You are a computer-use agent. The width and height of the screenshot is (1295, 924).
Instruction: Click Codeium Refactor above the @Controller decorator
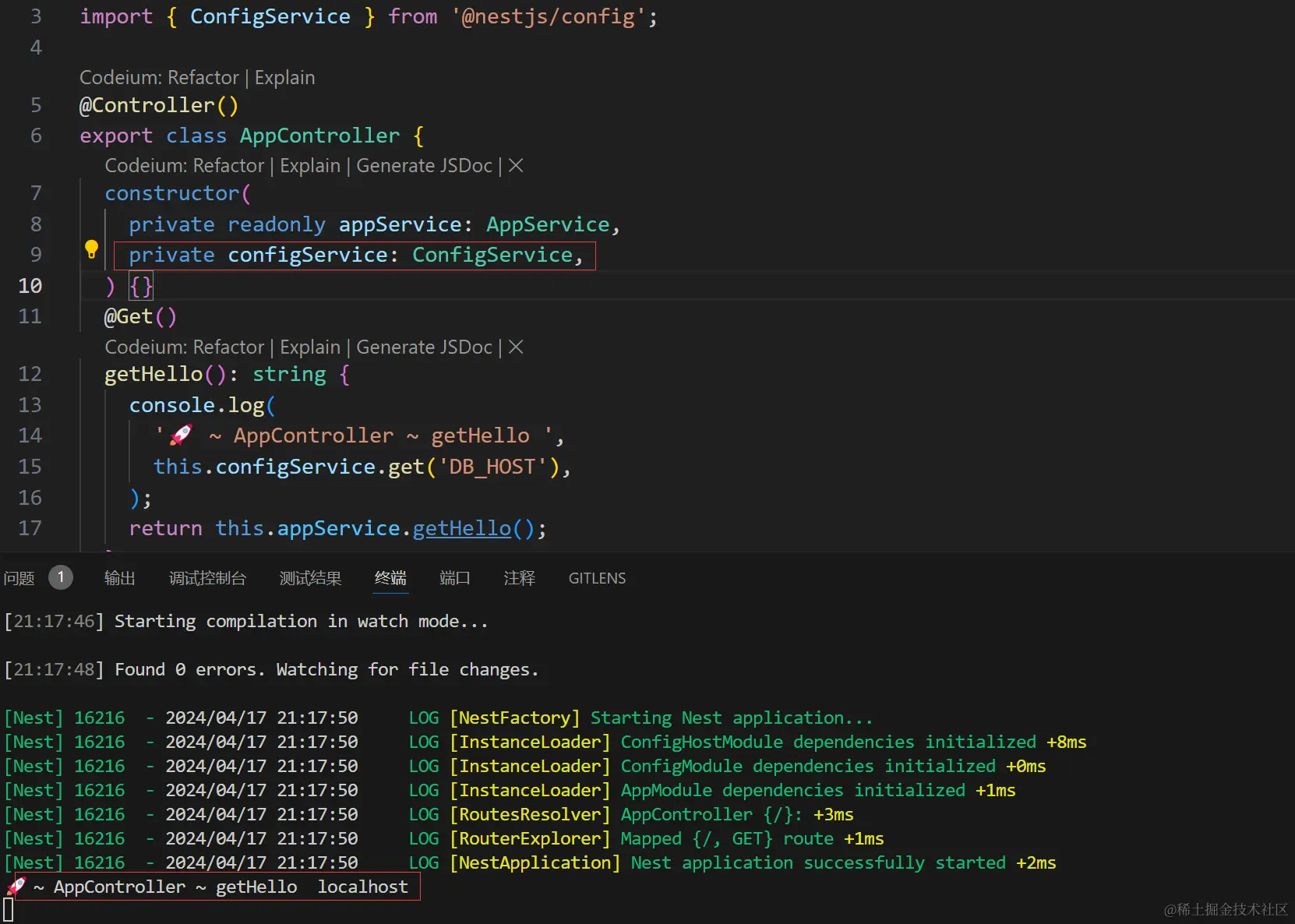159,78
